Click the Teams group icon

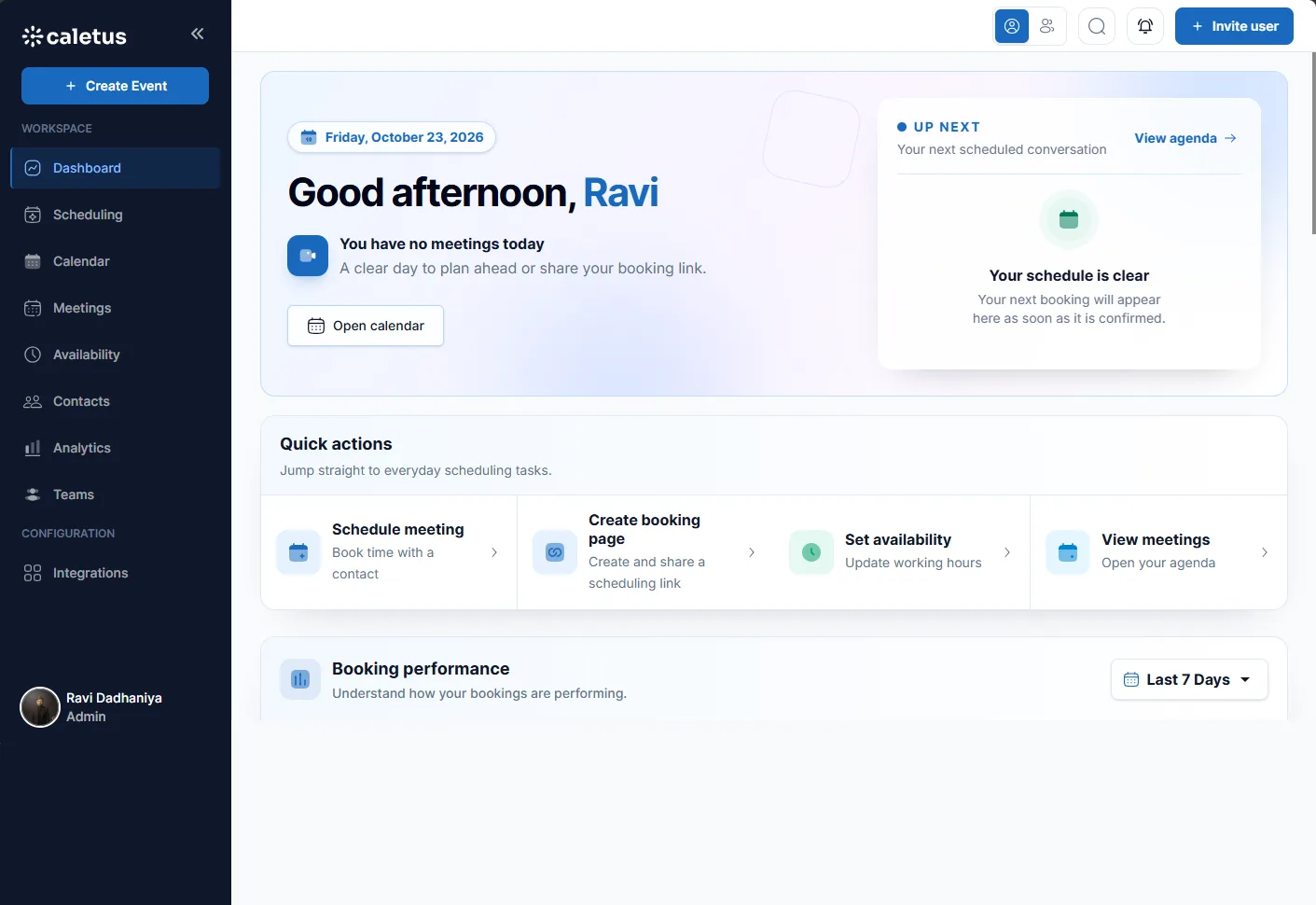(33, 494)
